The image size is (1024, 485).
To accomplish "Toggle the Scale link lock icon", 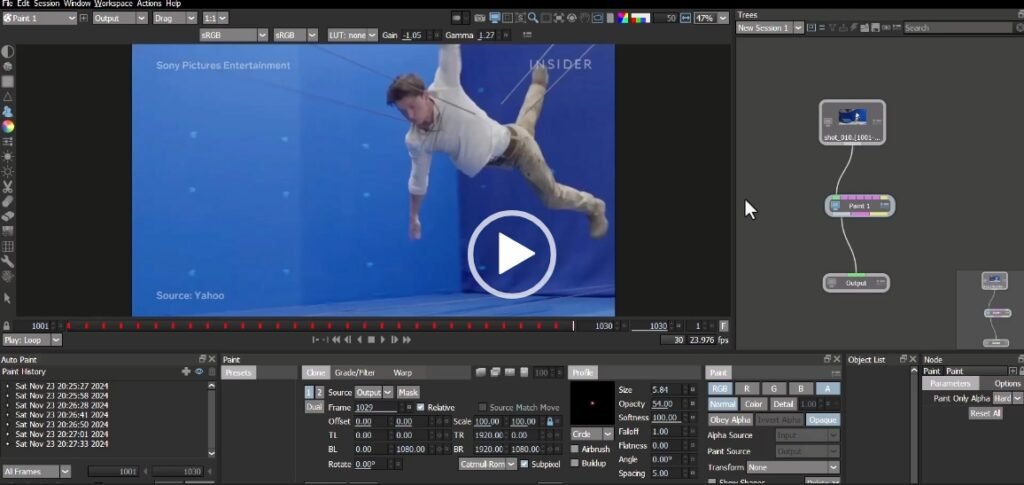I will (549, 422).
